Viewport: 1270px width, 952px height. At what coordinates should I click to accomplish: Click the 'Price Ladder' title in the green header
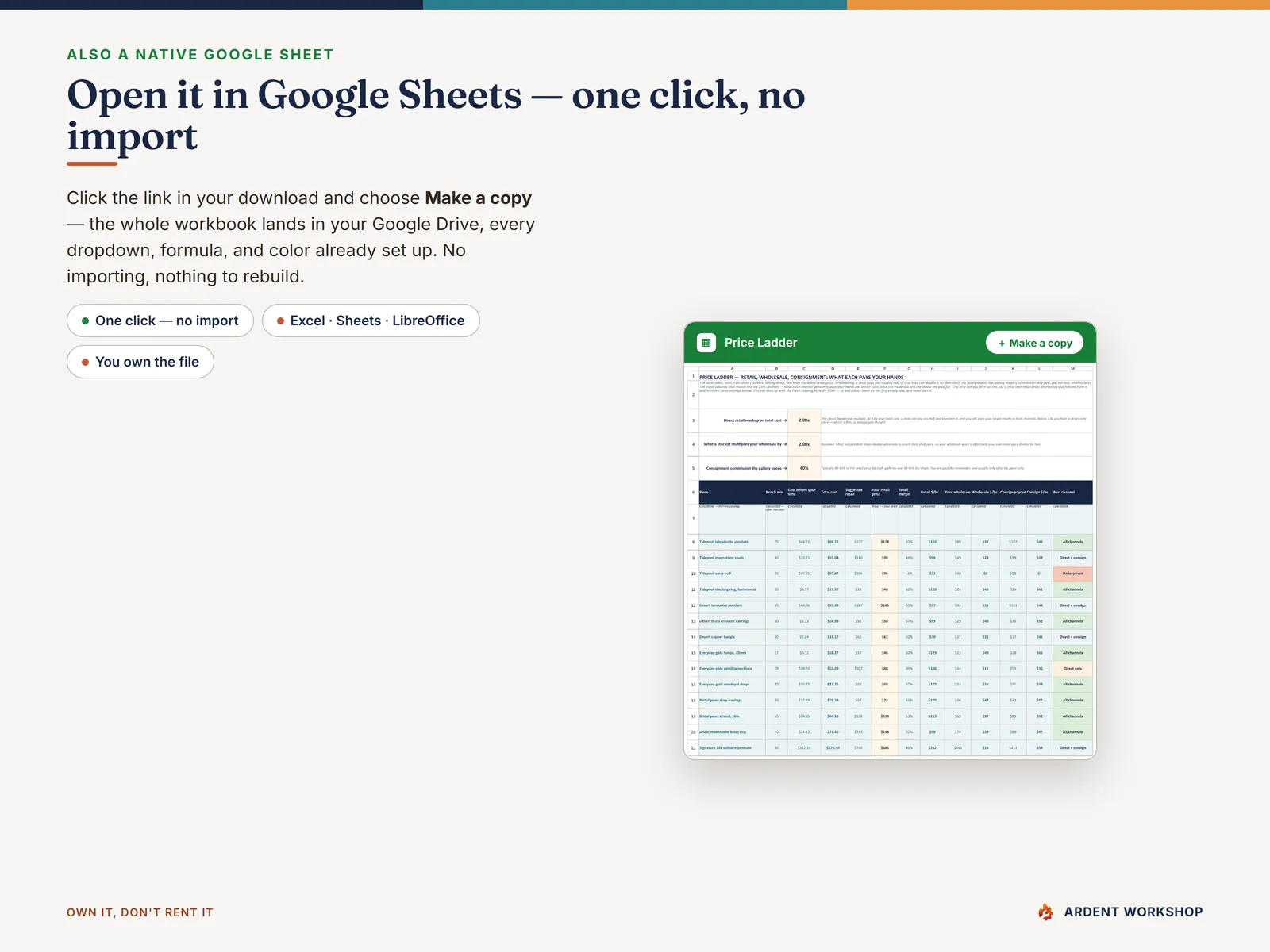click(760, 343)
